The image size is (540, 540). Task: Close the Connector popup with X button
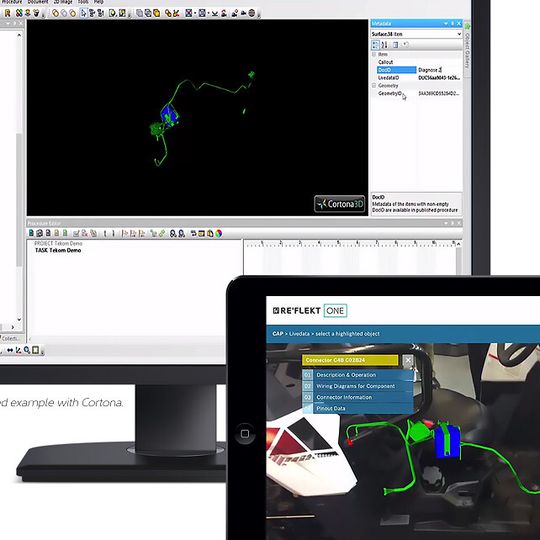tap(408, 360)
